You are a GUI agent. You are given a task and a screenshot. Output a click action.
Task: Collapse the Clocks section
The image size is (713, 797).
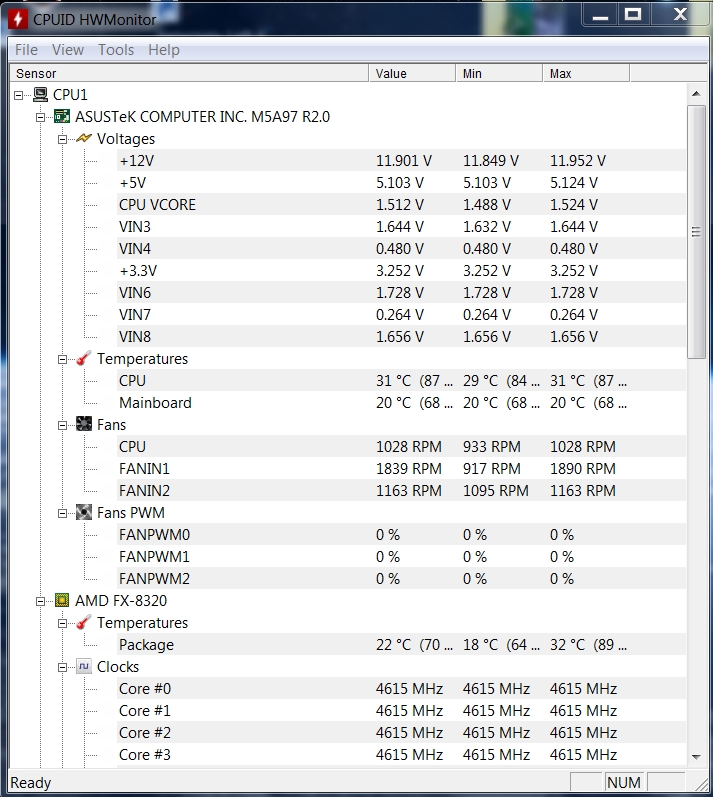(x=63, y=667)
